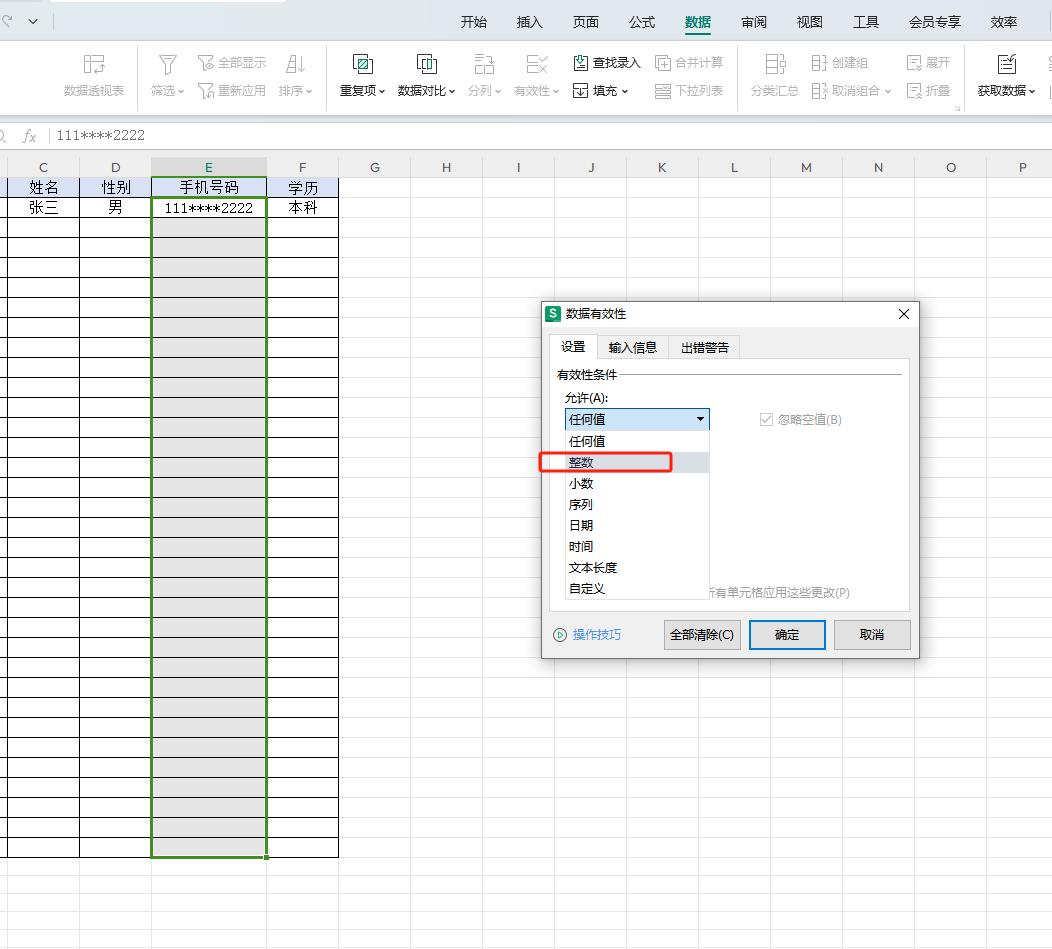
Task: Open 获取数据 get data tool
Action: click(1006, 76)
